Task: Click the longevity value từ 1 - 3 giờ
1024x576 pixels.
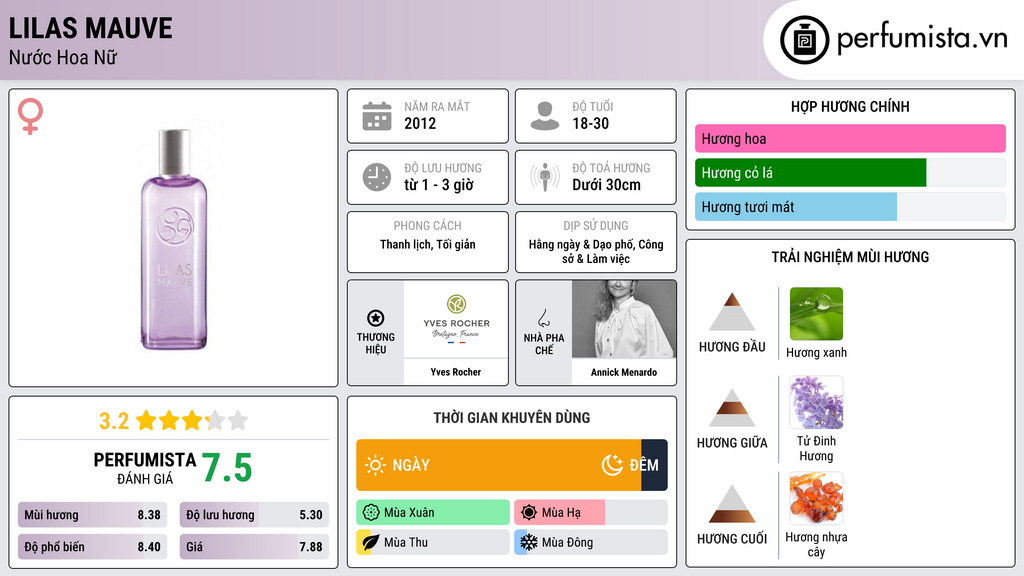Action: [438, 185]
